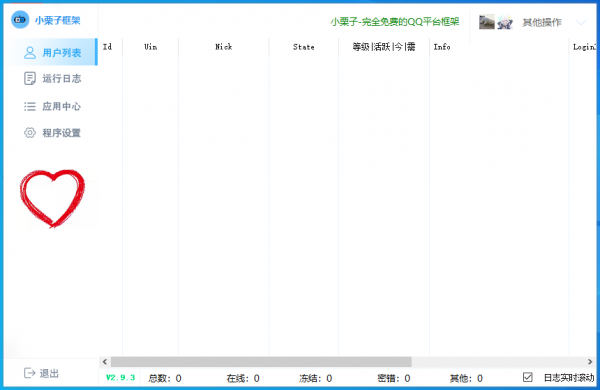Toggle the 日志实时滚动 checkbox

tap(528, 377)
